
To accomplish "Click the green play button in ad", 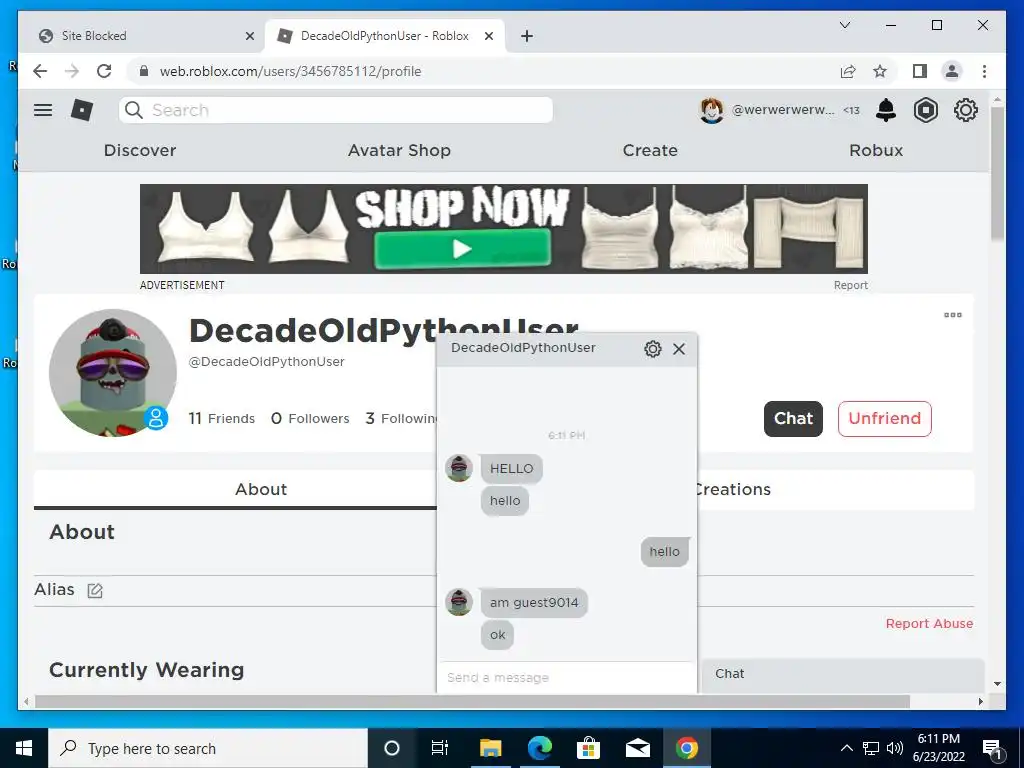I will (x=462, y=249).
